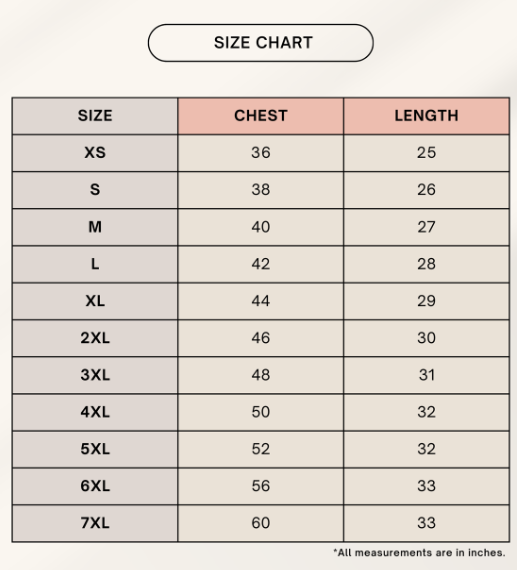Click the SIZE CHART title button
Screen dimensions: 517x570
click(x=261, y=43)
